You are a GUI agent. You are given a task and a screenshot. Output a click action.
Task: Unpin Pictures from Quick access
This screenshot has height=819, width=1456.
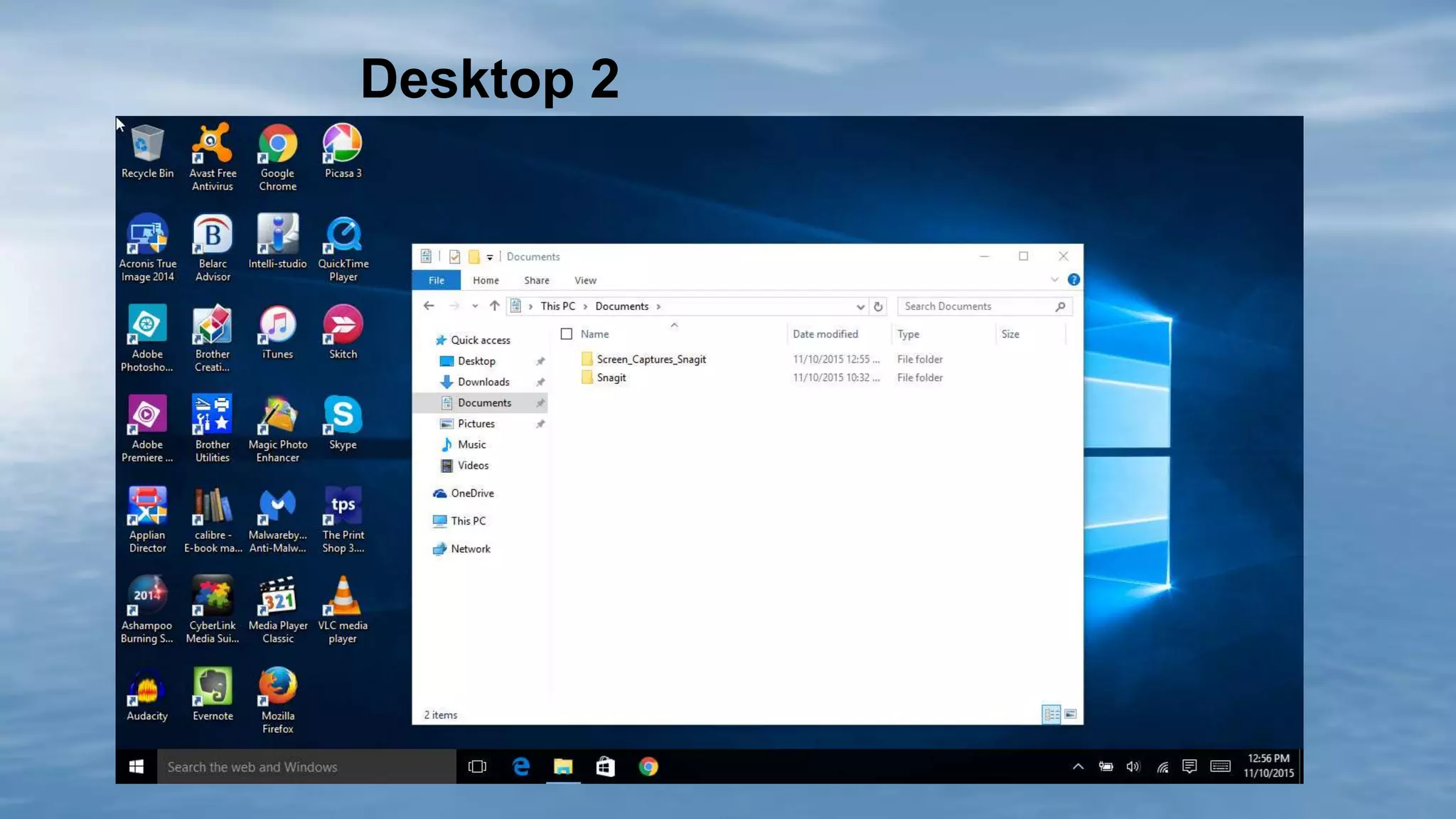540,424
